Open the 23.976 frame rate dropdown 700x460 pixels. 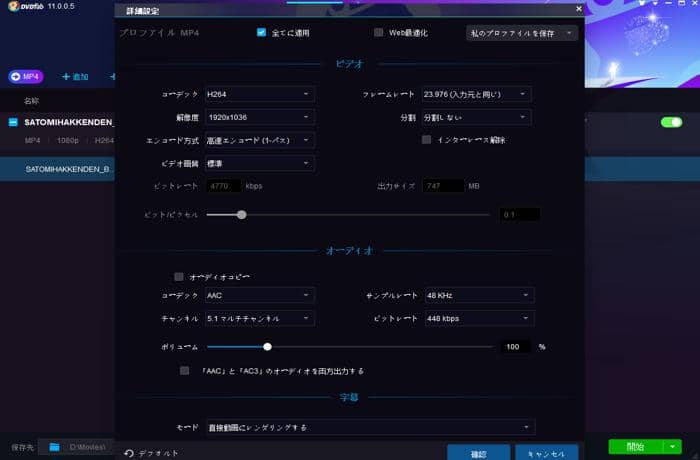[476, 94]
